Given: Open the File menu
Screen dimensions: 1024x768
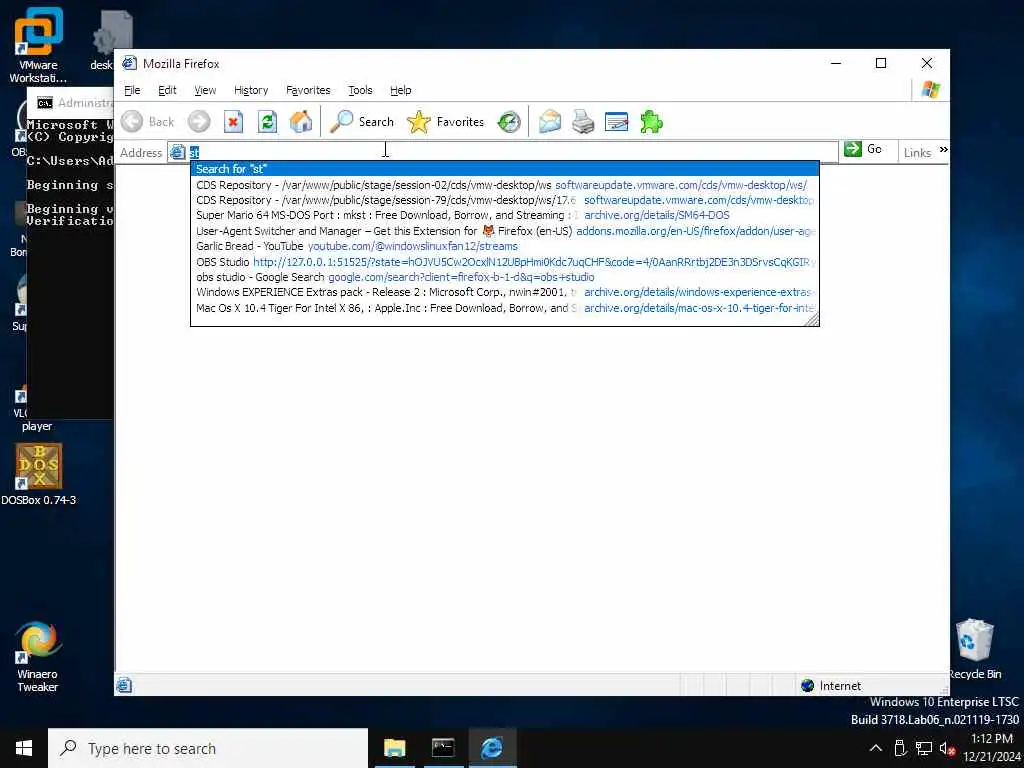Looking at the screenshot, I should 132,90.
